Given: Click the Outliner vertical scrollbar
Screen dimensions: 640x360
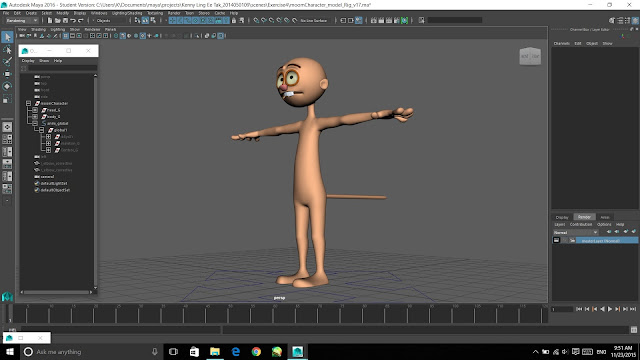Looking at the screenshot, I should [x=95, y=182].
